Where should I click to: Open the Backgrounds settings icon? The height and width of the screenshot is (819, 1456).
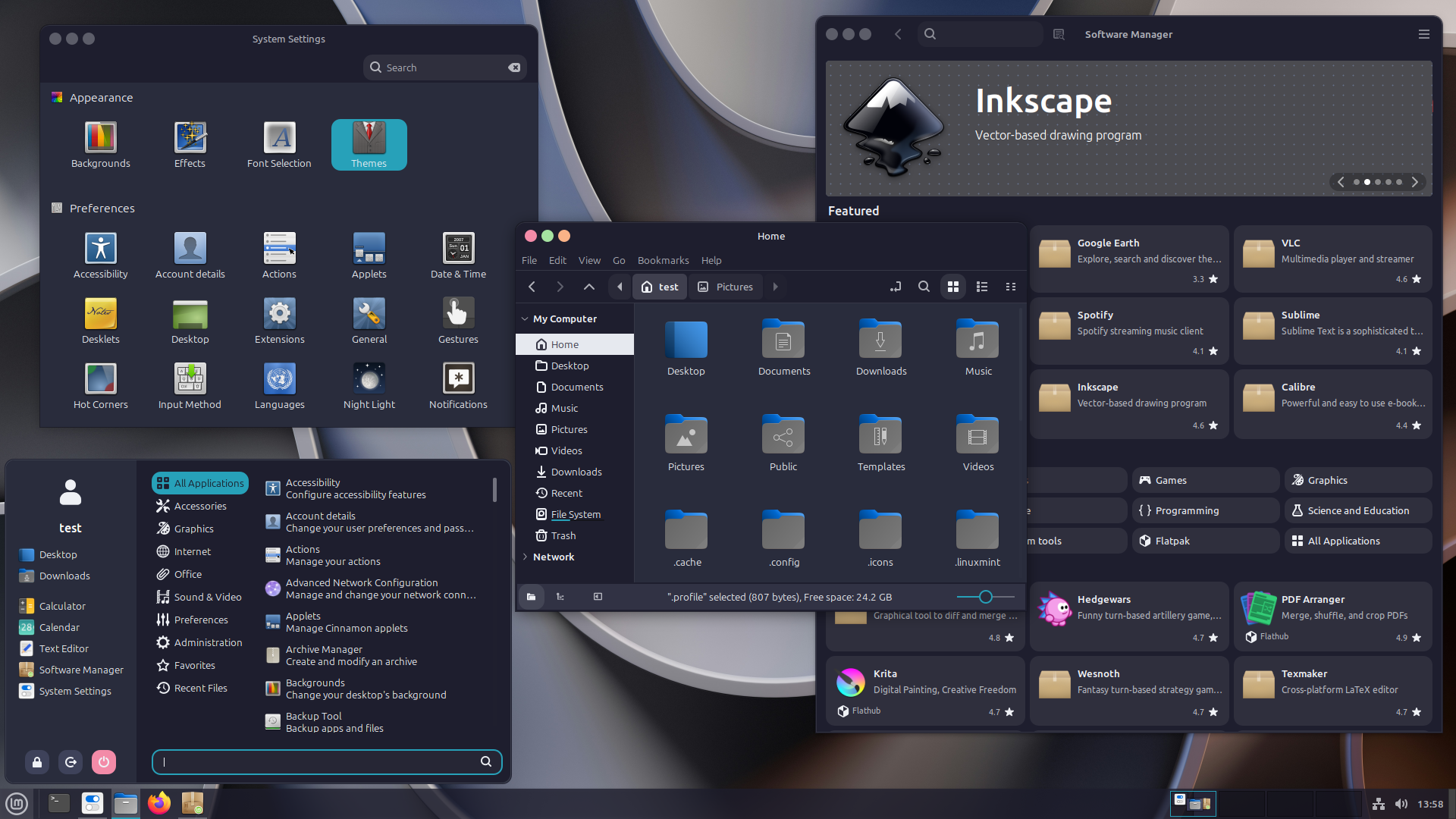pos(100,145)
